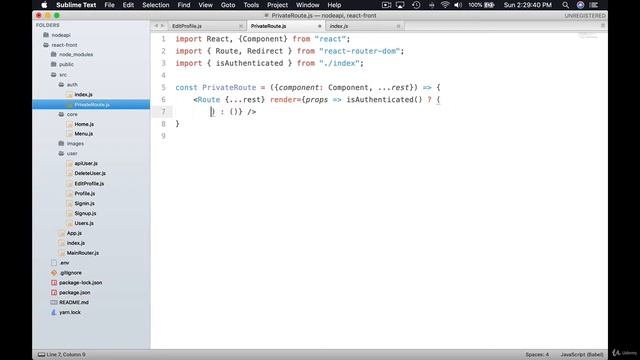Open App.js in sidebar

coord(74,233)
